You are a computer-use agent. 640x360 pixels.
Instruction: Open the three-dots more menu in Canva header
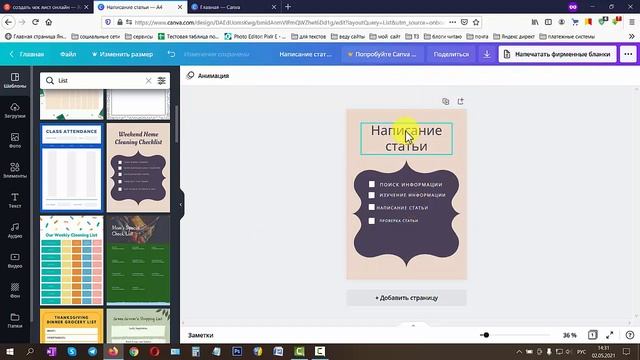click(x=628, y=54)
